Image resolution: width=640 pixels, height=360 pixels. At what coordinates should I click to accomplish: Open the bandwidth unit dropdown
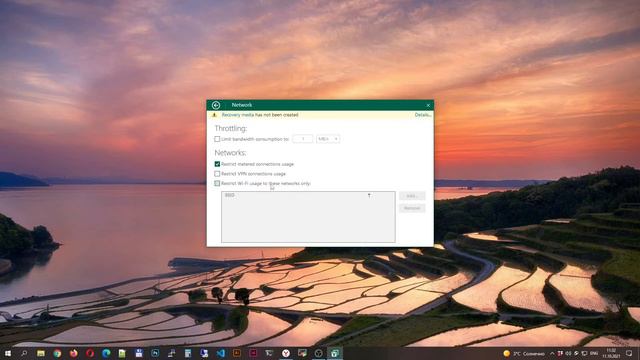328,139
